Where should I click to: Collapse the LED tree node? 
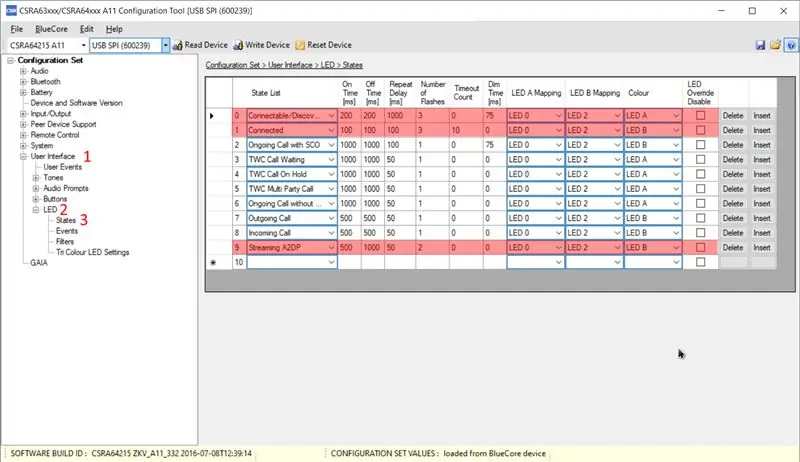click(x=36, y=210)
